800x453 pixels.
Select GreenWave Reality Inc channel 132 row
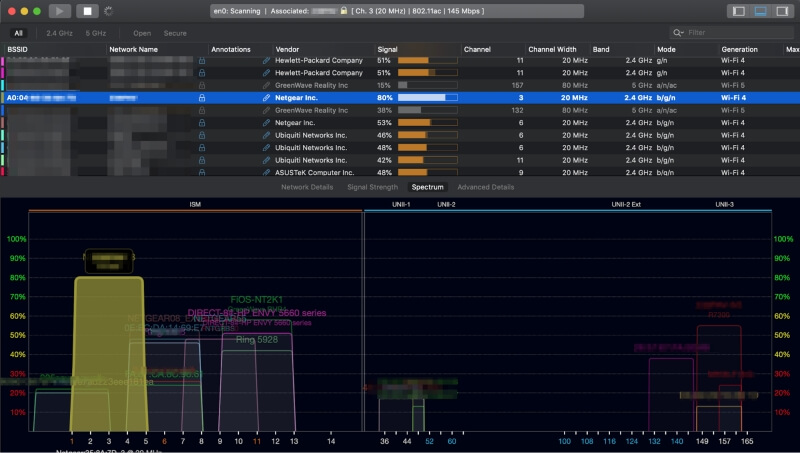tap(400, 110)
